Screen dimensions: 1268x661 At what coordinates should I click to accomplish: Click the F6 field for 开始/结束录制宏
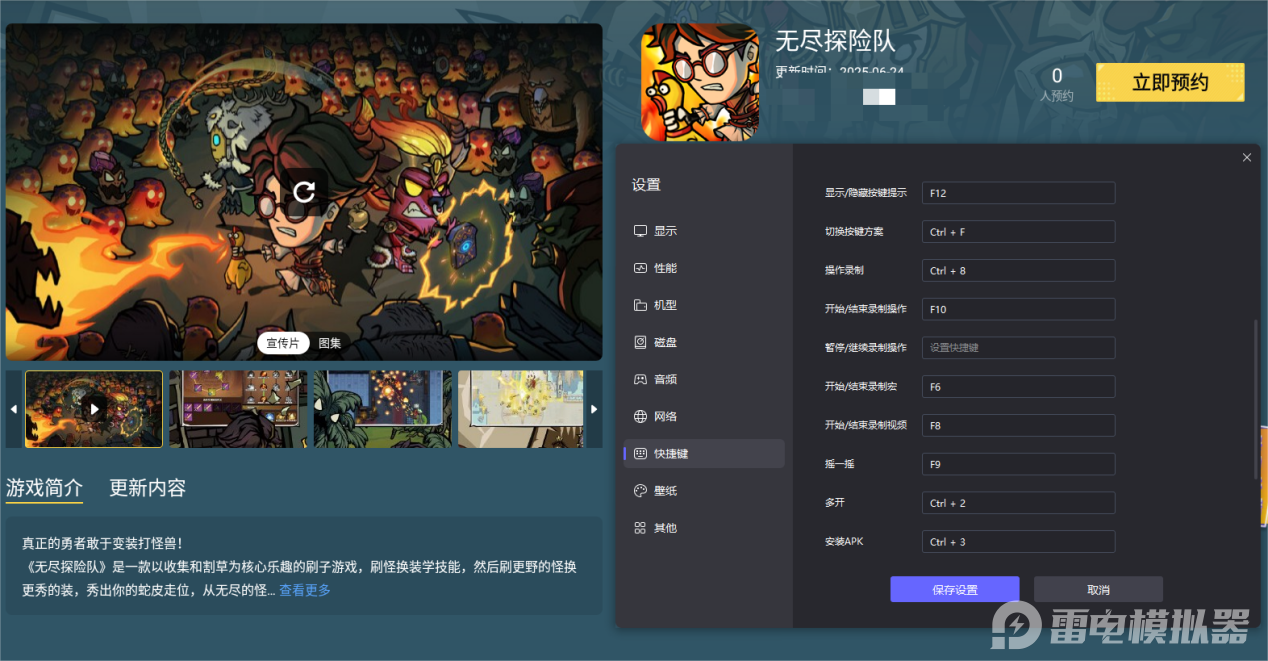(1018, 387)
